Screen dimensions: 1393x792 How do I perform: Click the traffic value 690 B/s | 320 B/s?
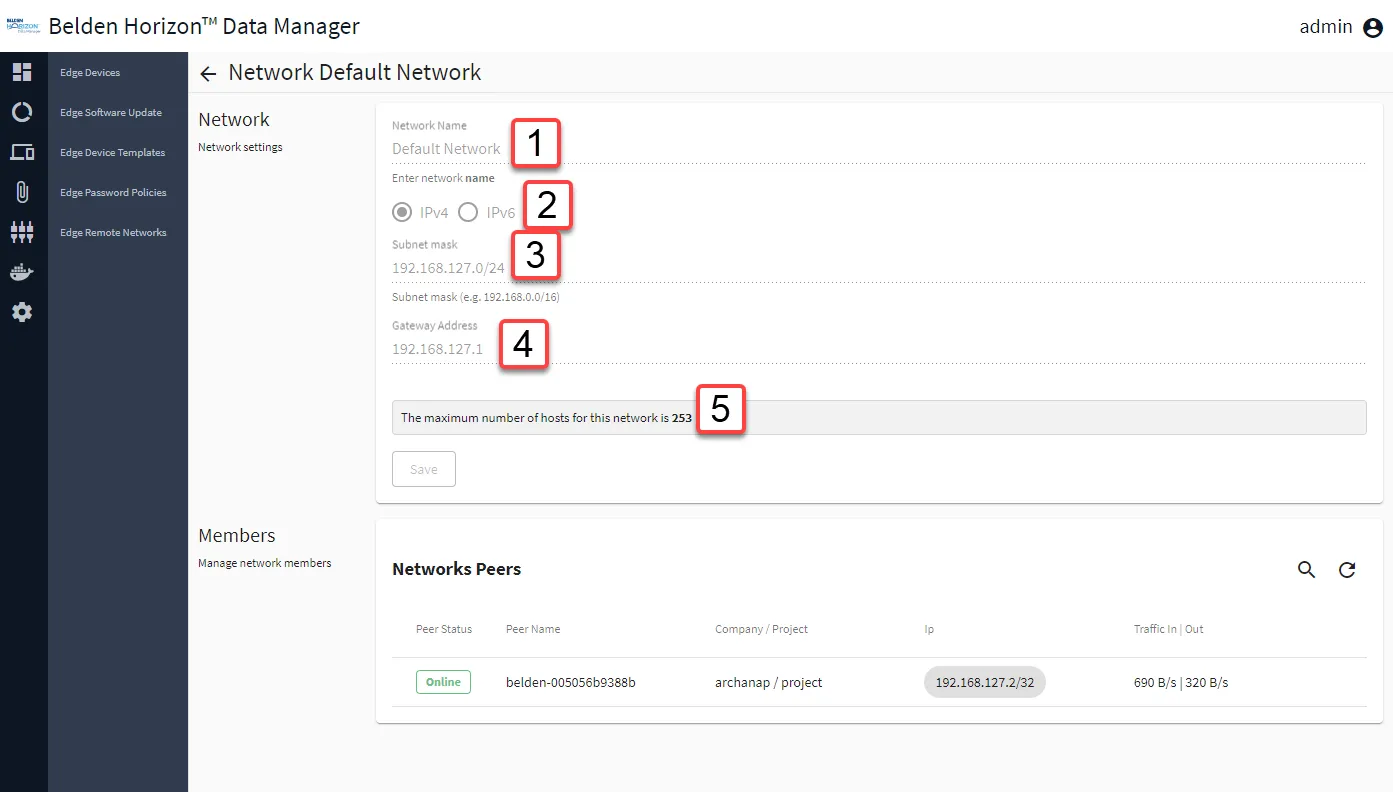click(x=1181, y=683)
